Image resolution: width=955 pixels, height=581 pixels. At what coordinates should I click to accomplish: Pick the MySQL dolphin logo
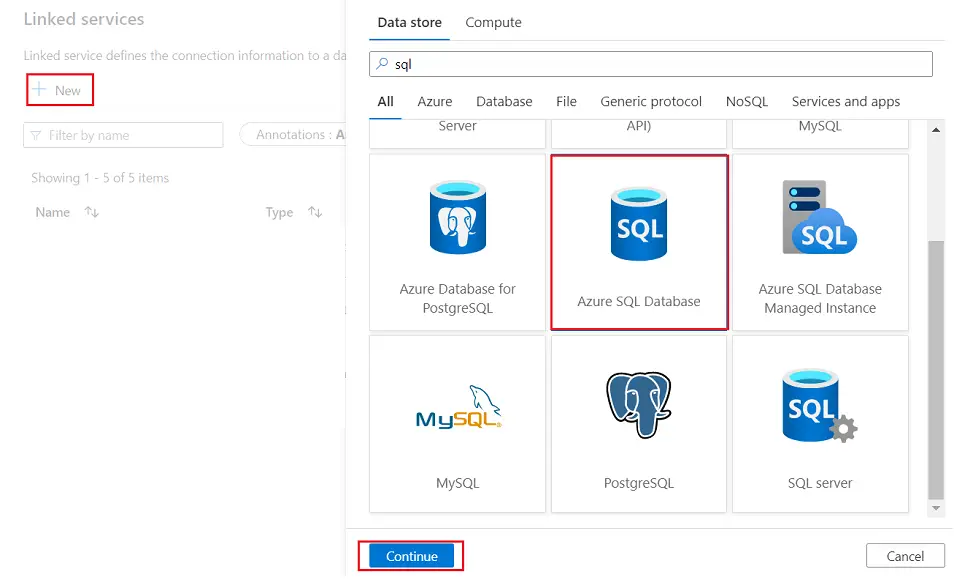click(x=458, y=407)
